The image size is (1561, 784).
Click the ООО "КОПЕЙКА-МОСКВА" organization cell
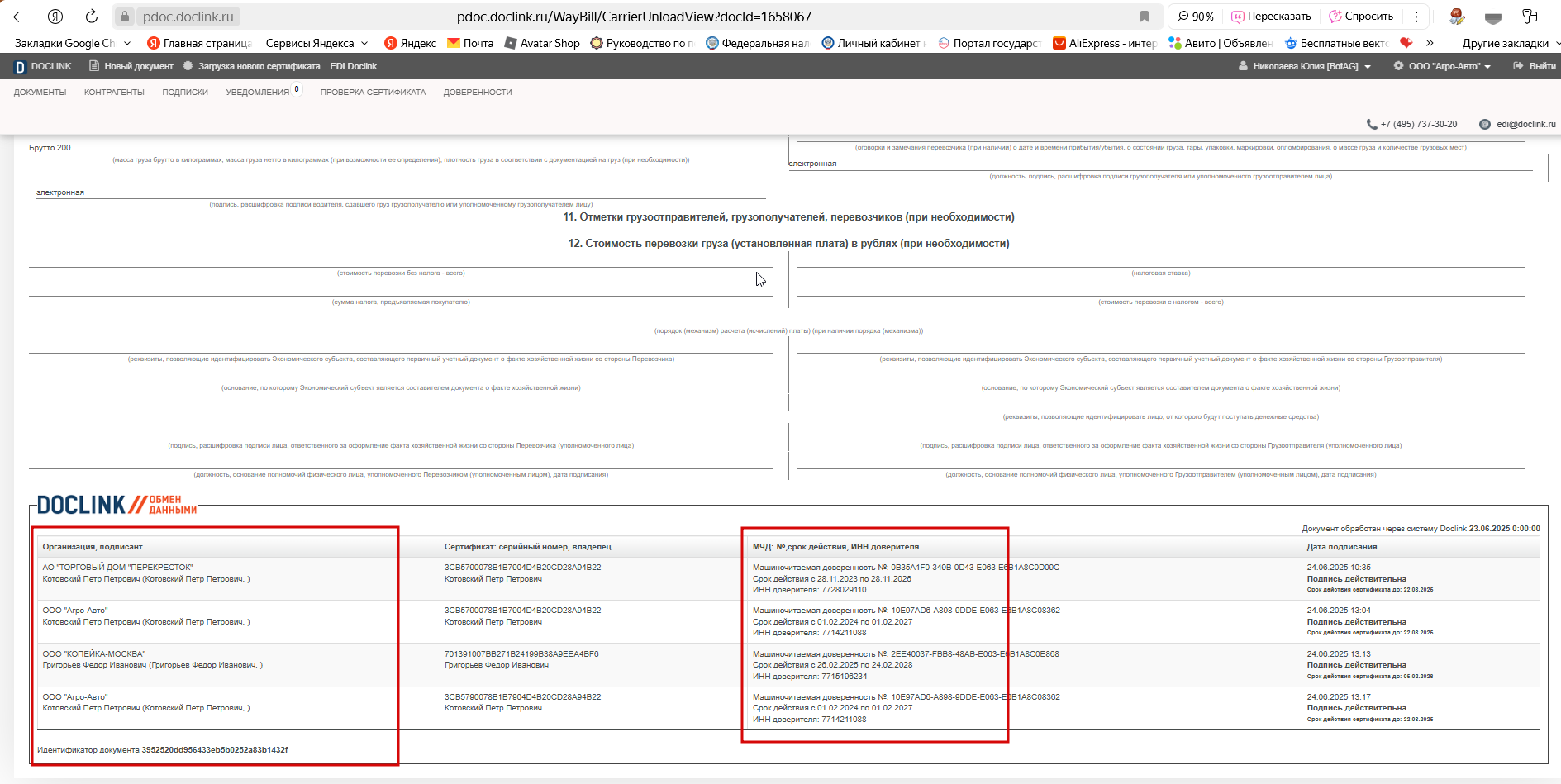click(94, 654)
